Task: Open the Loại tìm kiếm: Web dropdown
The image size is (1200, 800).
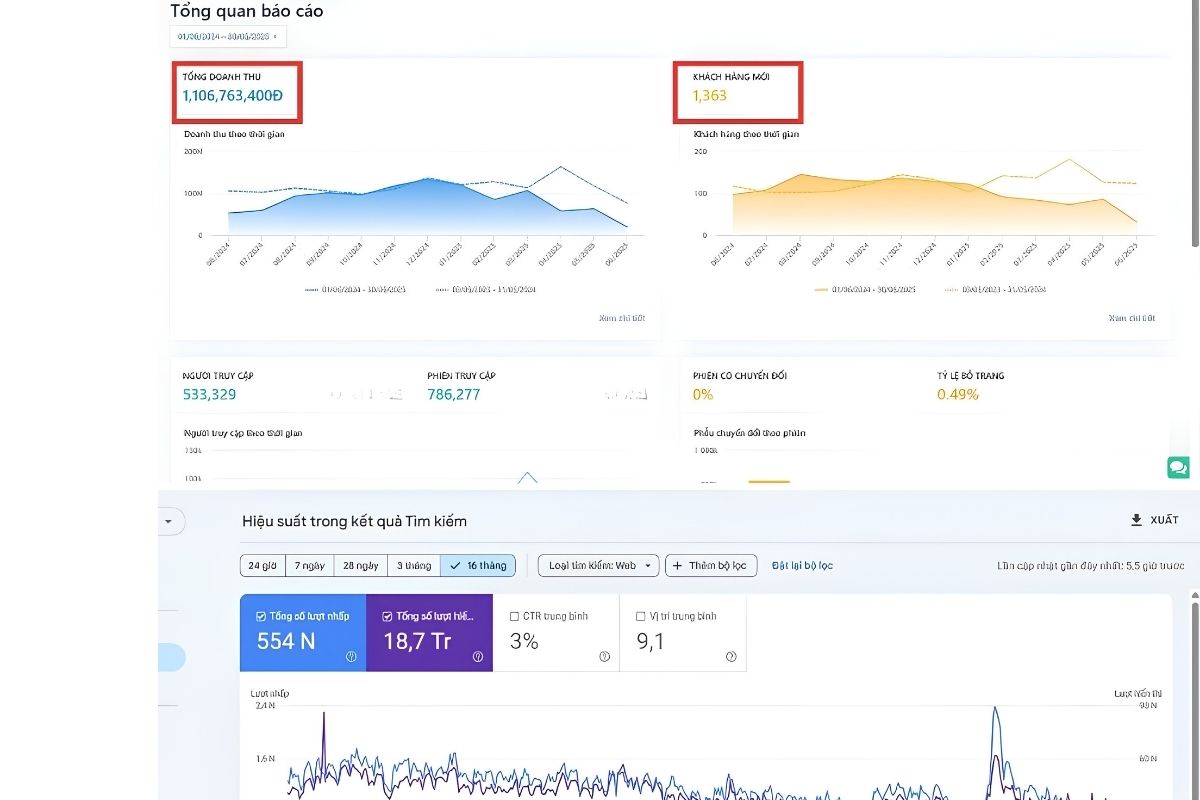Action: 599,566
